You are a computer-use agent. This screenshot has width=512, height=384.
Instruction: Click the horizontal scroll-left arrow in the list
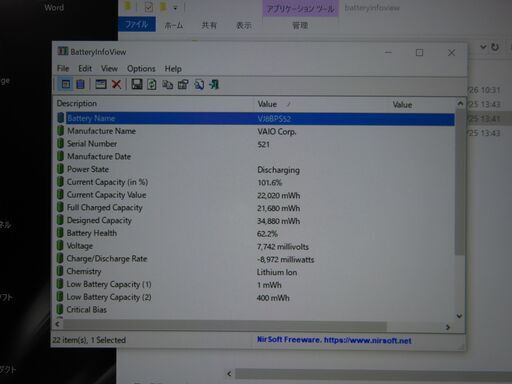[58, 324]
